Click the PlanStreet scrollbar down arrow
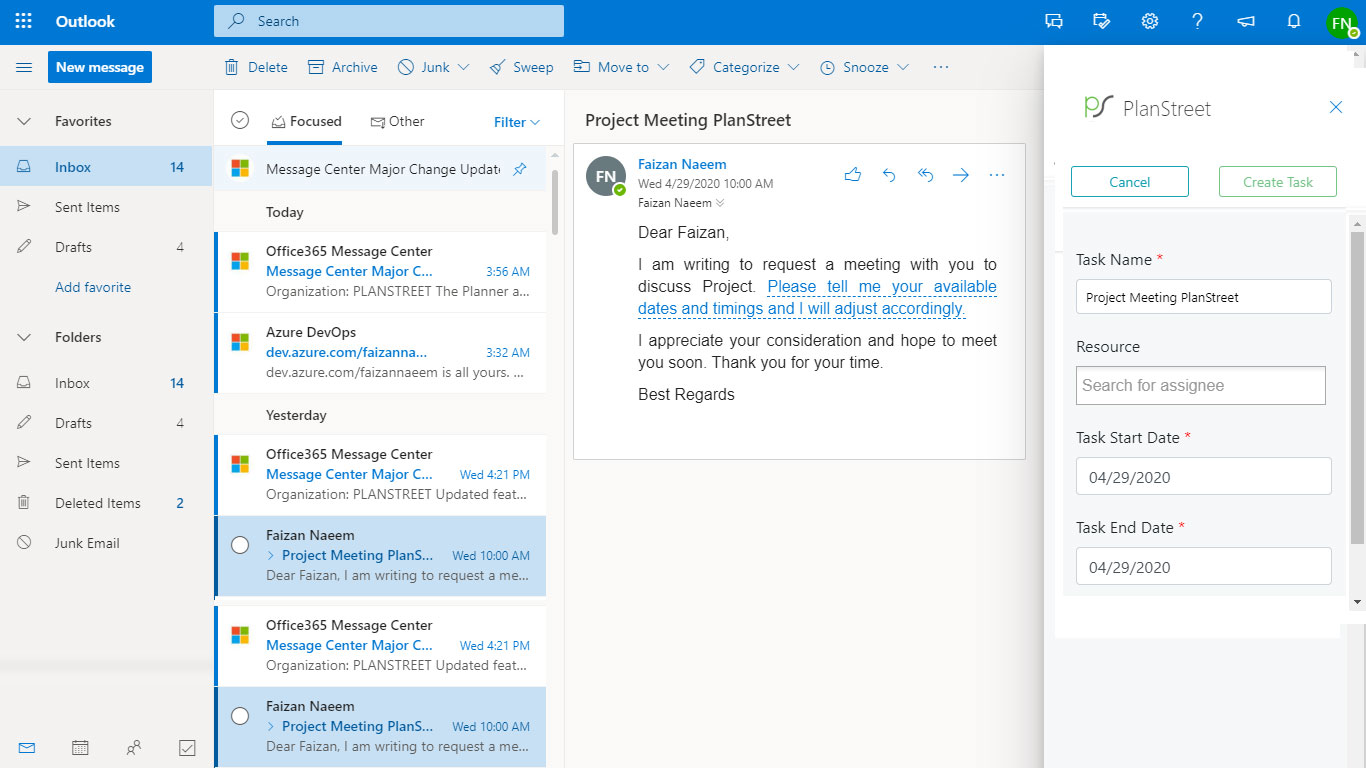 pyautogui.click(x=1357, y=602)
